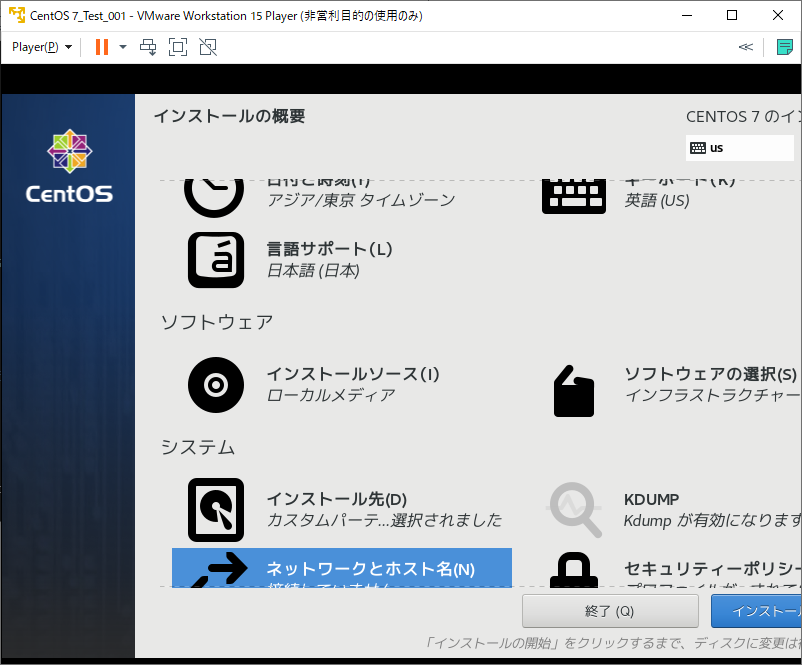Click the blue インストール start button
Viewport: 802px width, 665px height.
(x=756, y=611)
